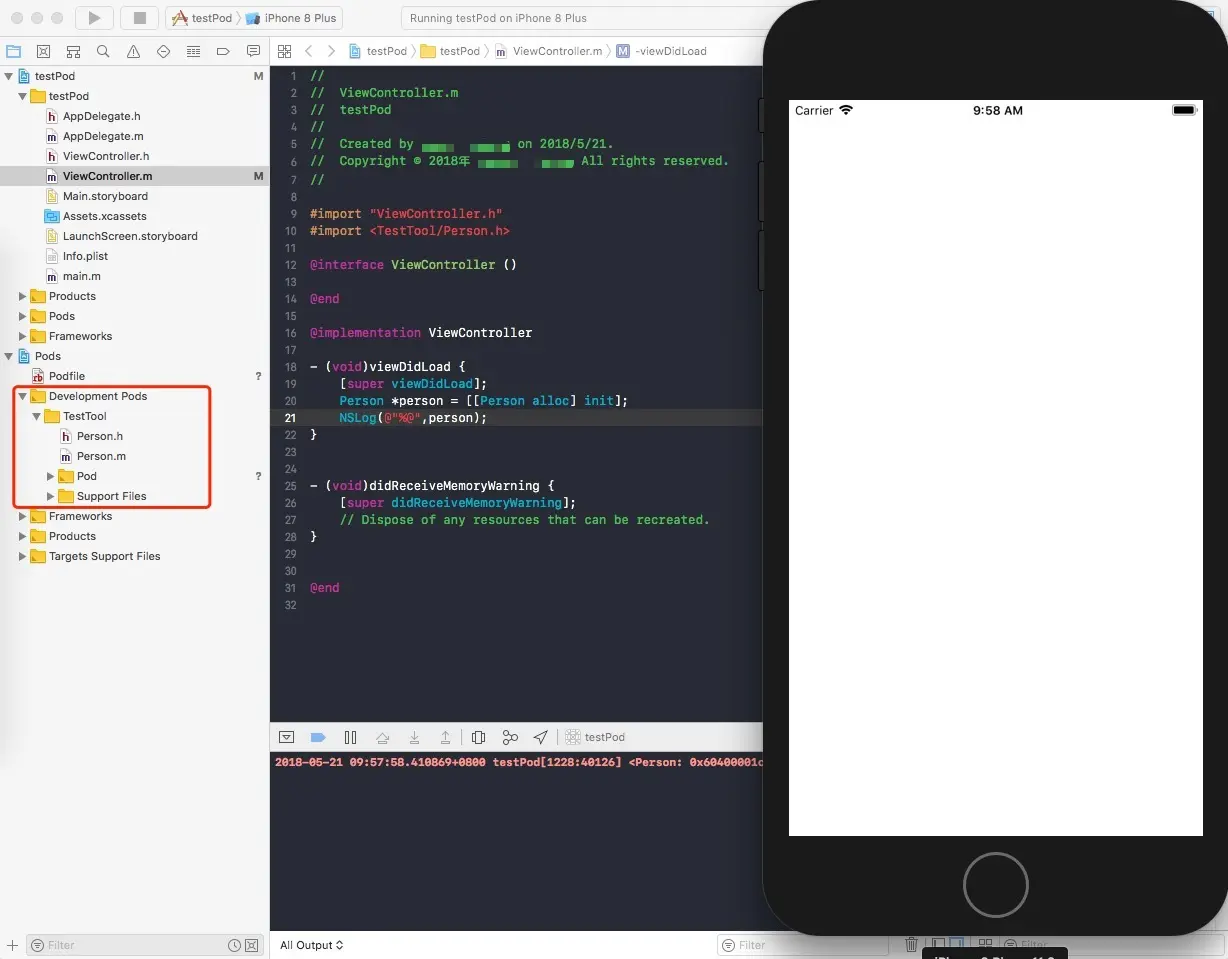Select Person.h in TestTool
The image size is (1228, 959).
point(92,436)
